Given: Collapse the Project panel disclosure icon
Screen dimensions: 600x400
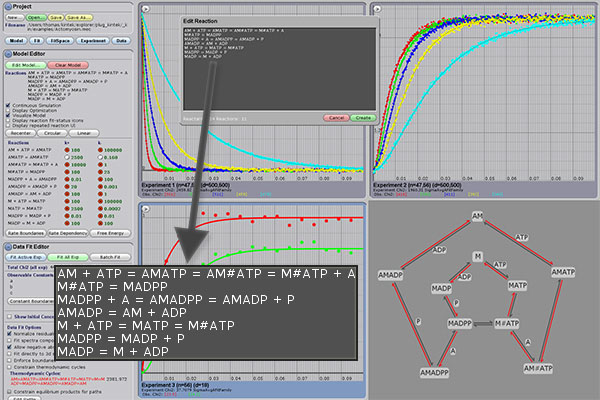Looking at the screenshot, I should pos(7,6).
